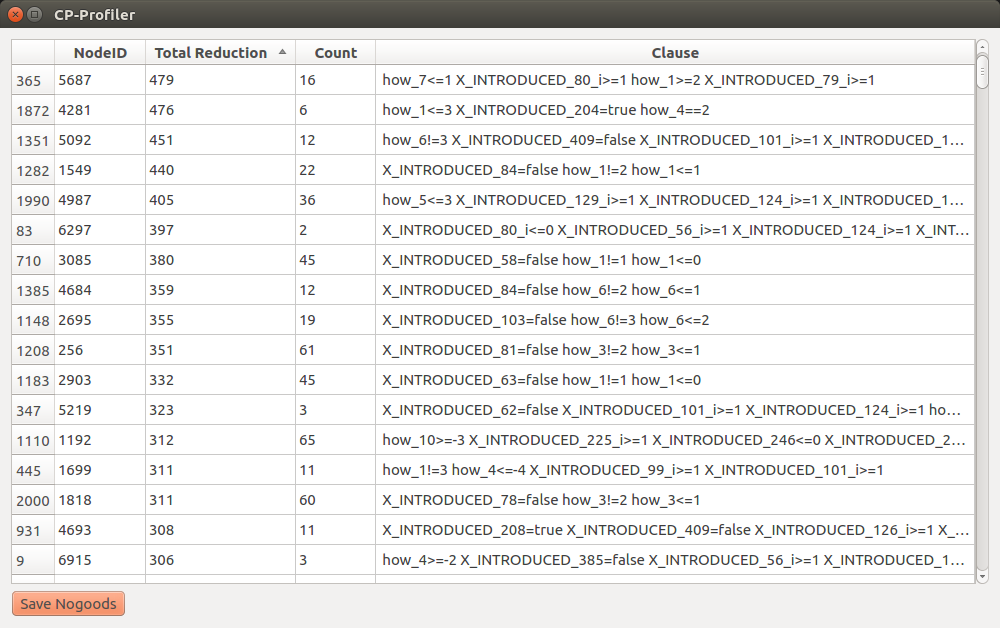The height and width of the screenshot is (628, 1000).
Task: Click the Clause column header
Action: [675, 53]
